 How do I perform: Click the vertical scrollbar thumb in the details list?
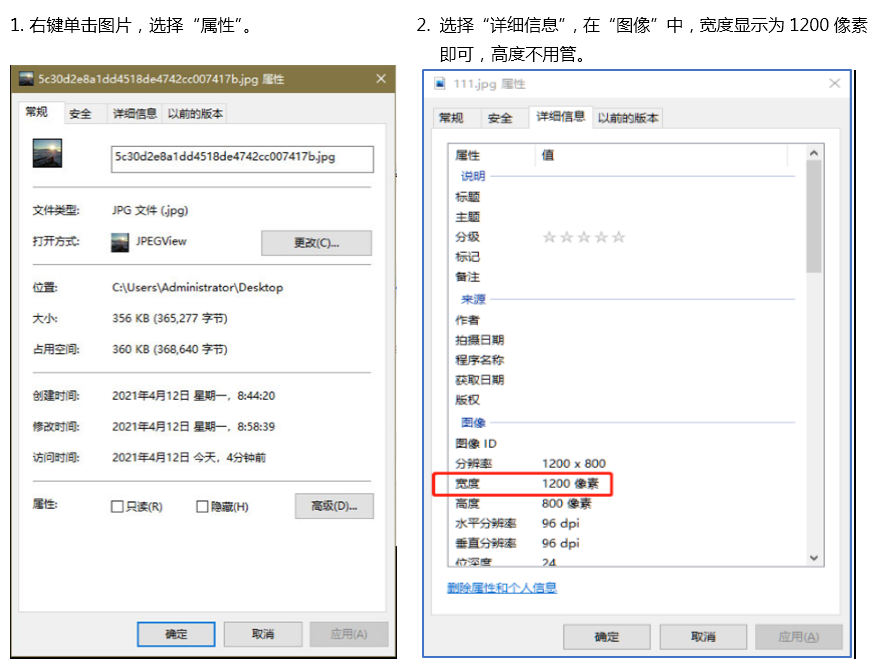coord(813,215)
